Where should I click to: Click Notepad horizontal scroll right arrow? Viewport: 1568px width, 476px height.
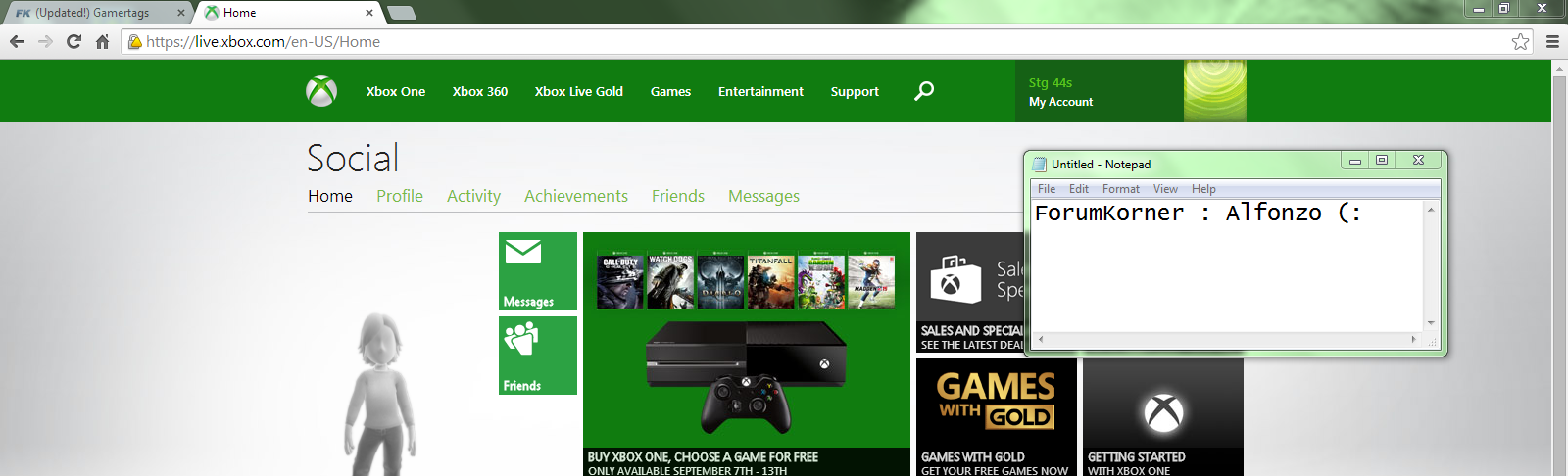point(1413,339)
